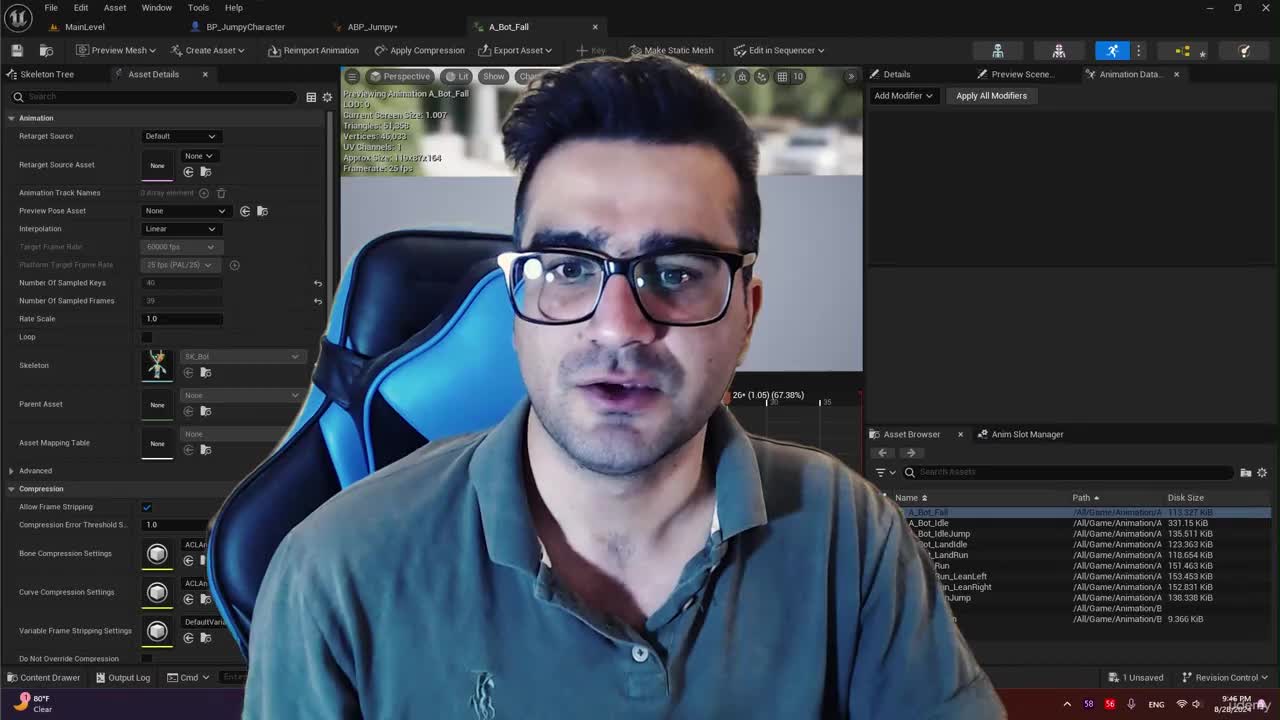1280x720 pixels.
Task: Click Reimport Animation button
Action: [313, 50]
